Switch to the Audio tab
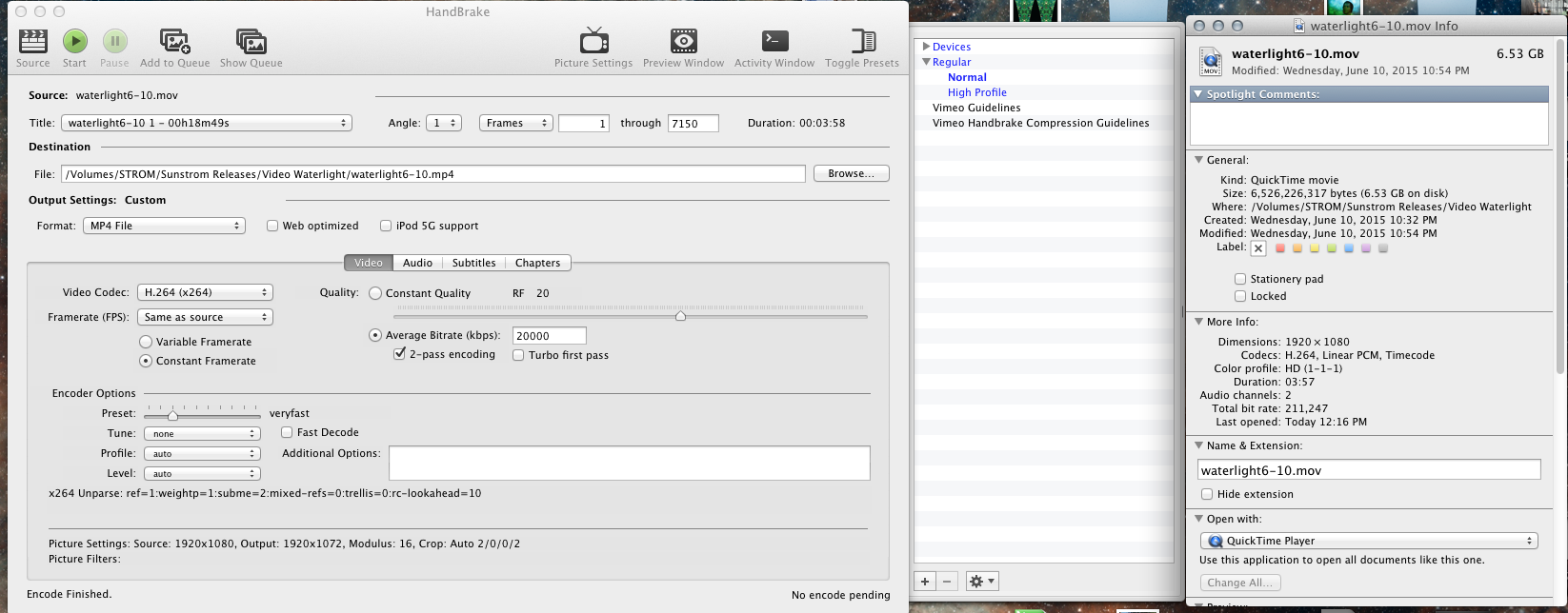The image size is (1568, 613). pos(417,263)
